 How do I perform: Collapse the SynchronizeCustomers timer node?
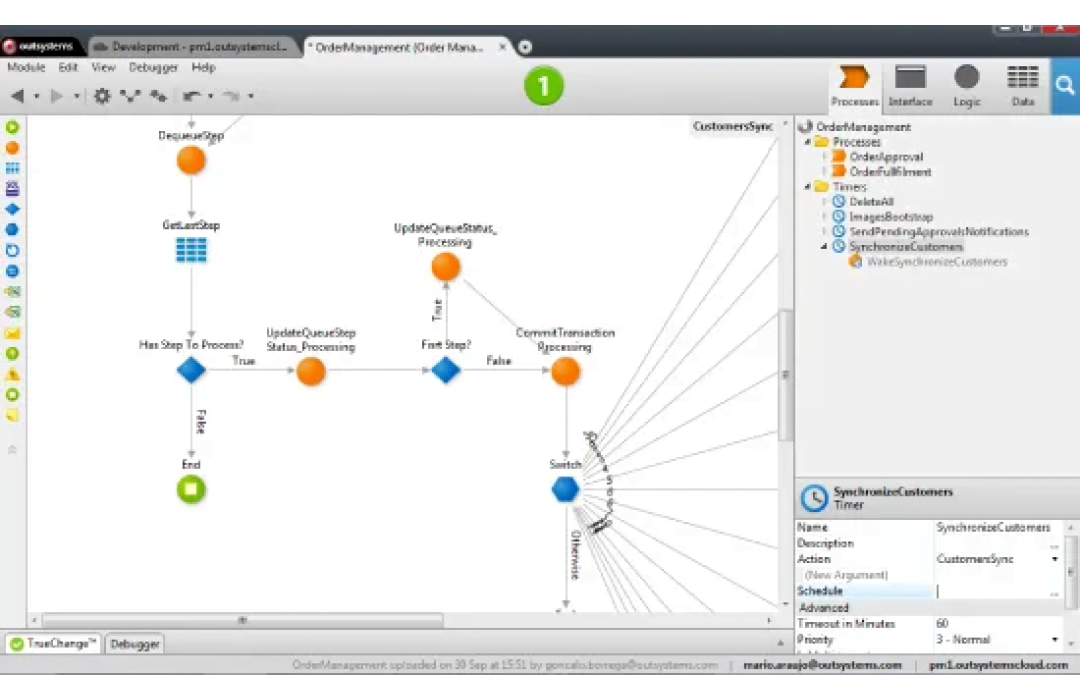(x=824, y=247)
